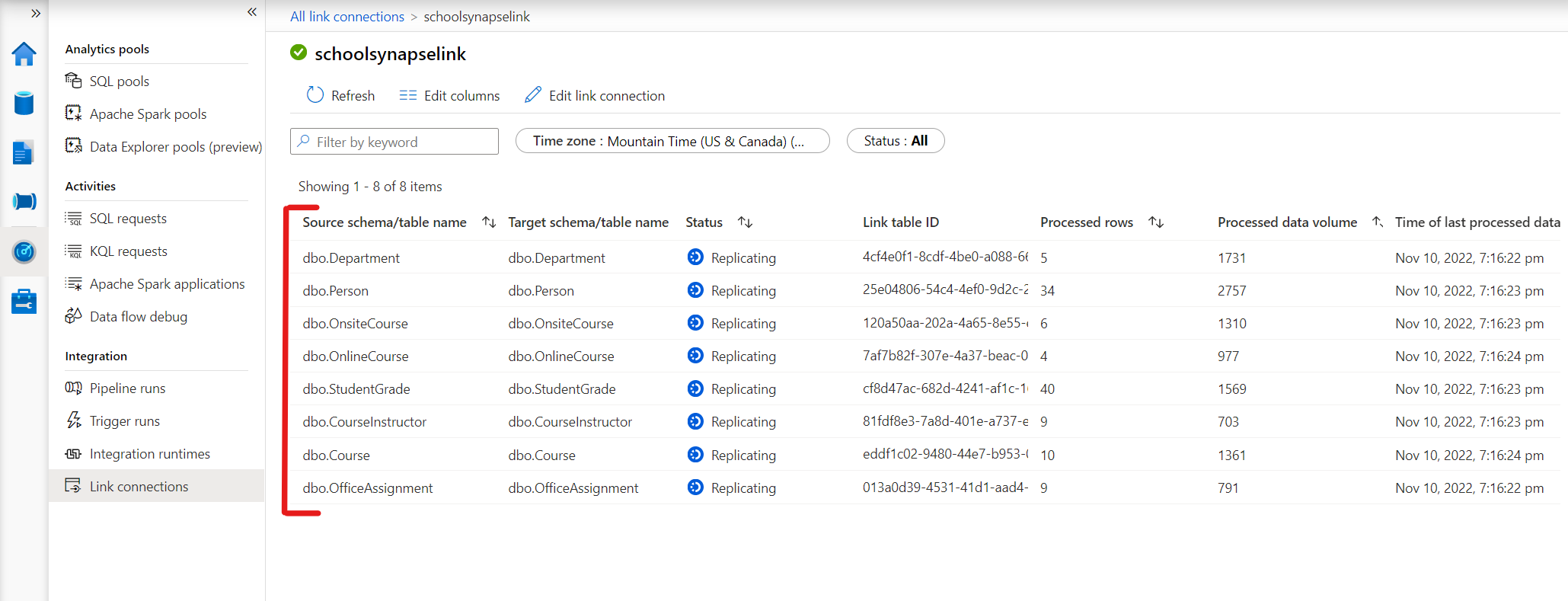The image size is (1568, 601).
Task: Click Edit link connection pencil icon
Action: (533, 95)
